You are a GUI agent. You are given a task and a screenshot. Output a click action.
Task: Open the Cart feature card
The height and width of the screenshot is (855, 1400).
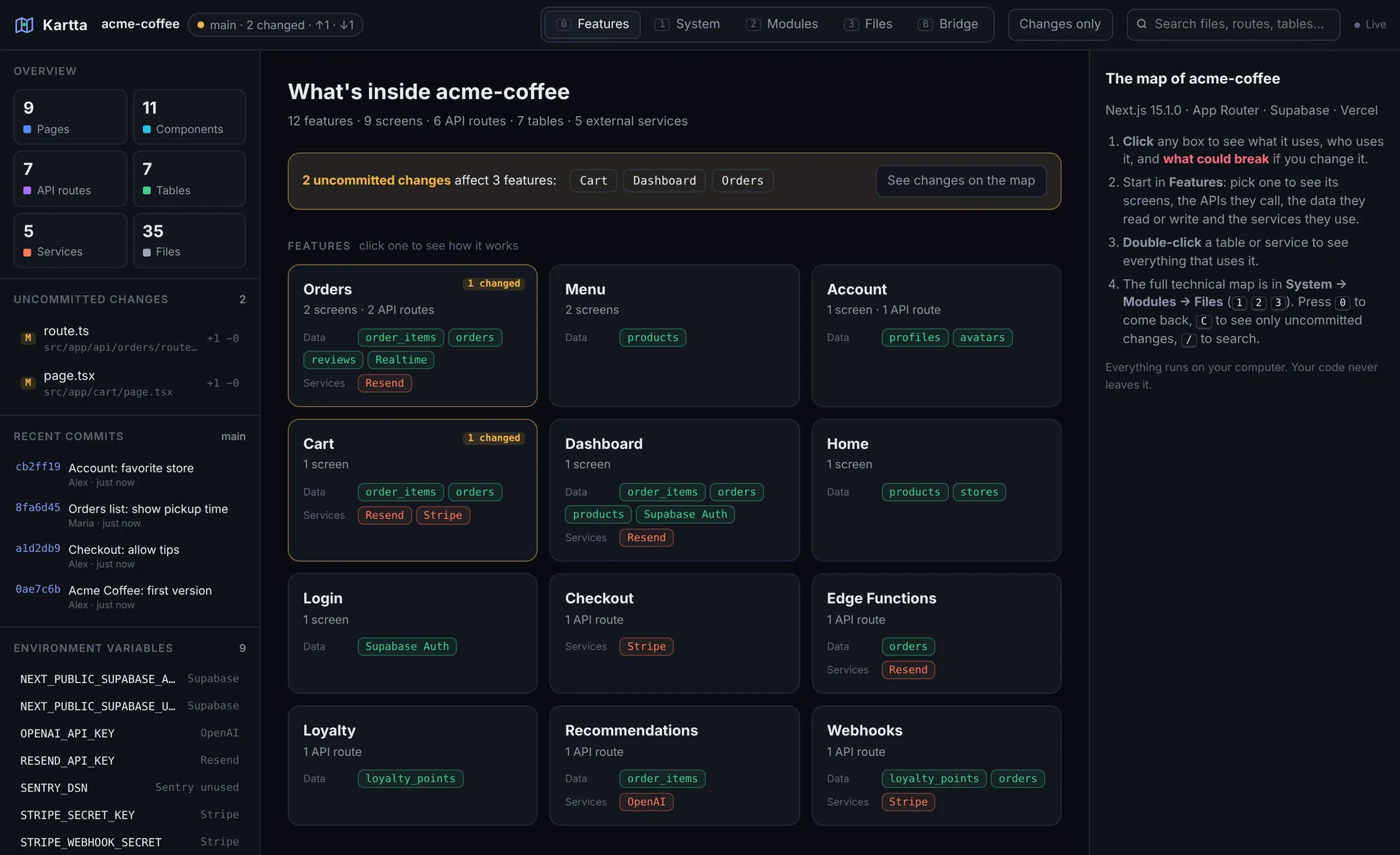[x=413, y=490]
